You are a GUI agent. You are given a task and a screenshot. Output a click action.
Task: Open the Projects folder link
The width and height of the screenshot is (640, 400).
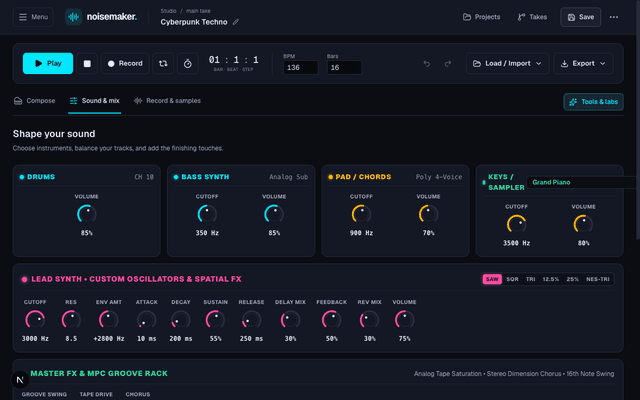point(481,17)
